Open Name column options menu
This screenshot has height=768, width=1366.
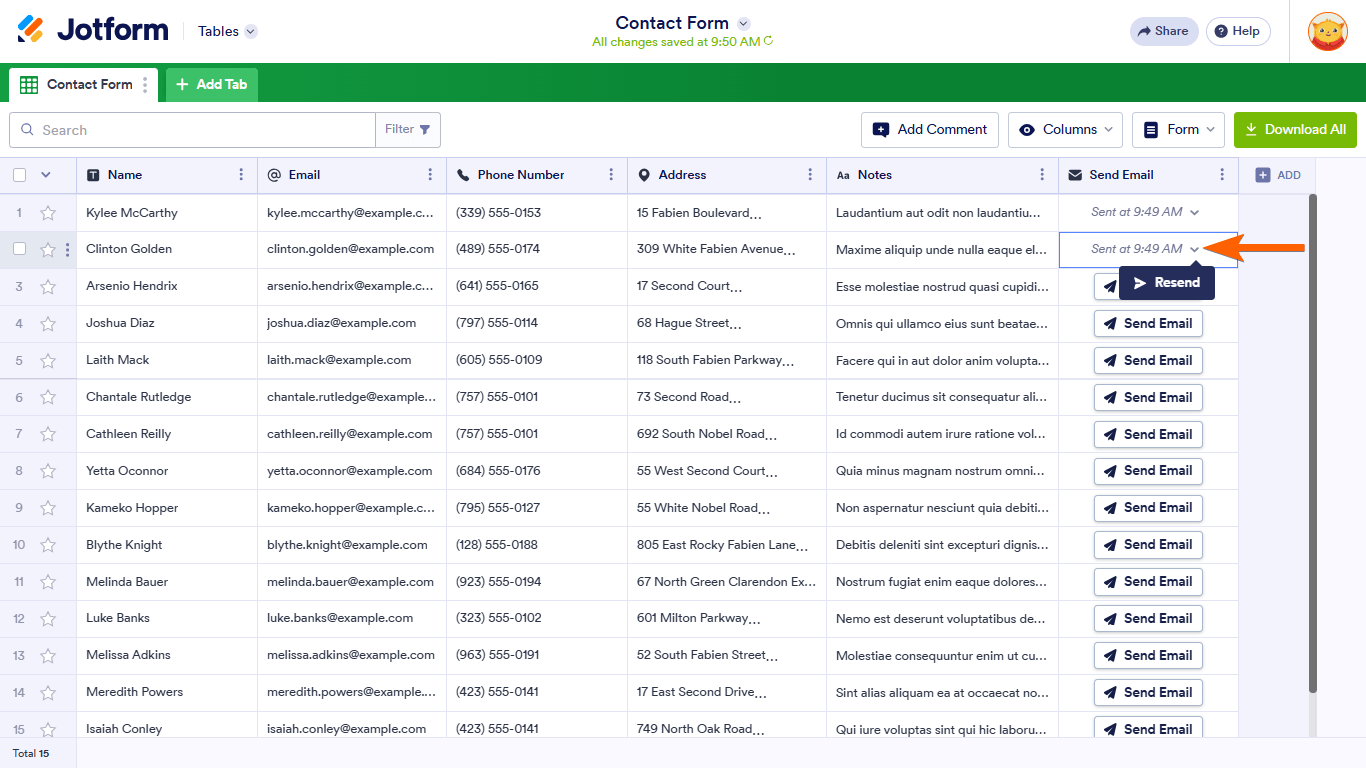(241, 175)
